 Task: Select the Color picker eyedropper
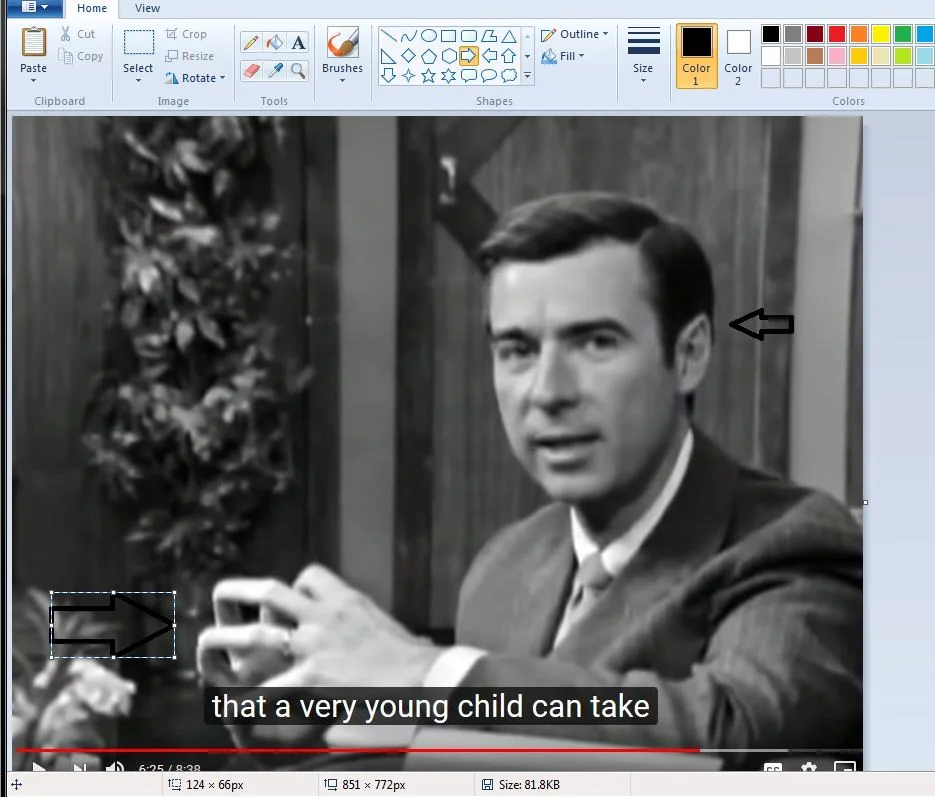273,70
